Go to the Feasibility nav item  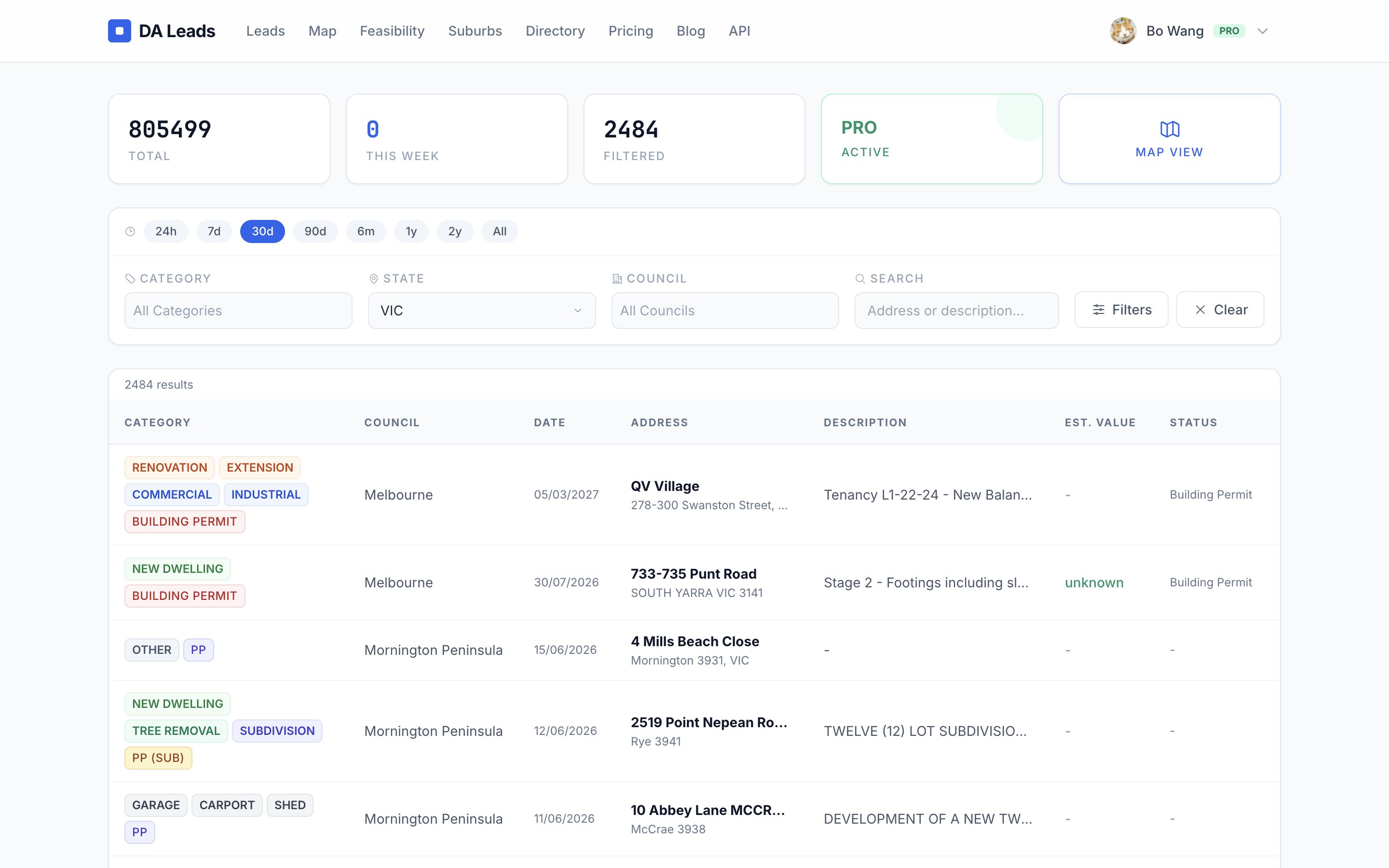click(392, 31)
